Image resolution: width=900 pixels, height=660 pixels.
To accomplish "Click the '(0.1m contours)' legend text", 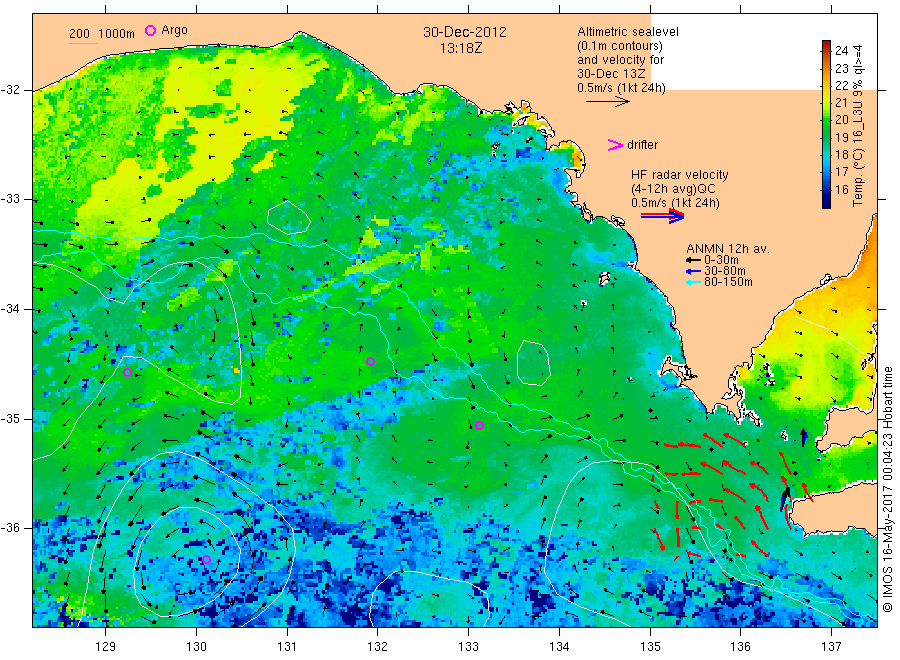I will 620,46.
